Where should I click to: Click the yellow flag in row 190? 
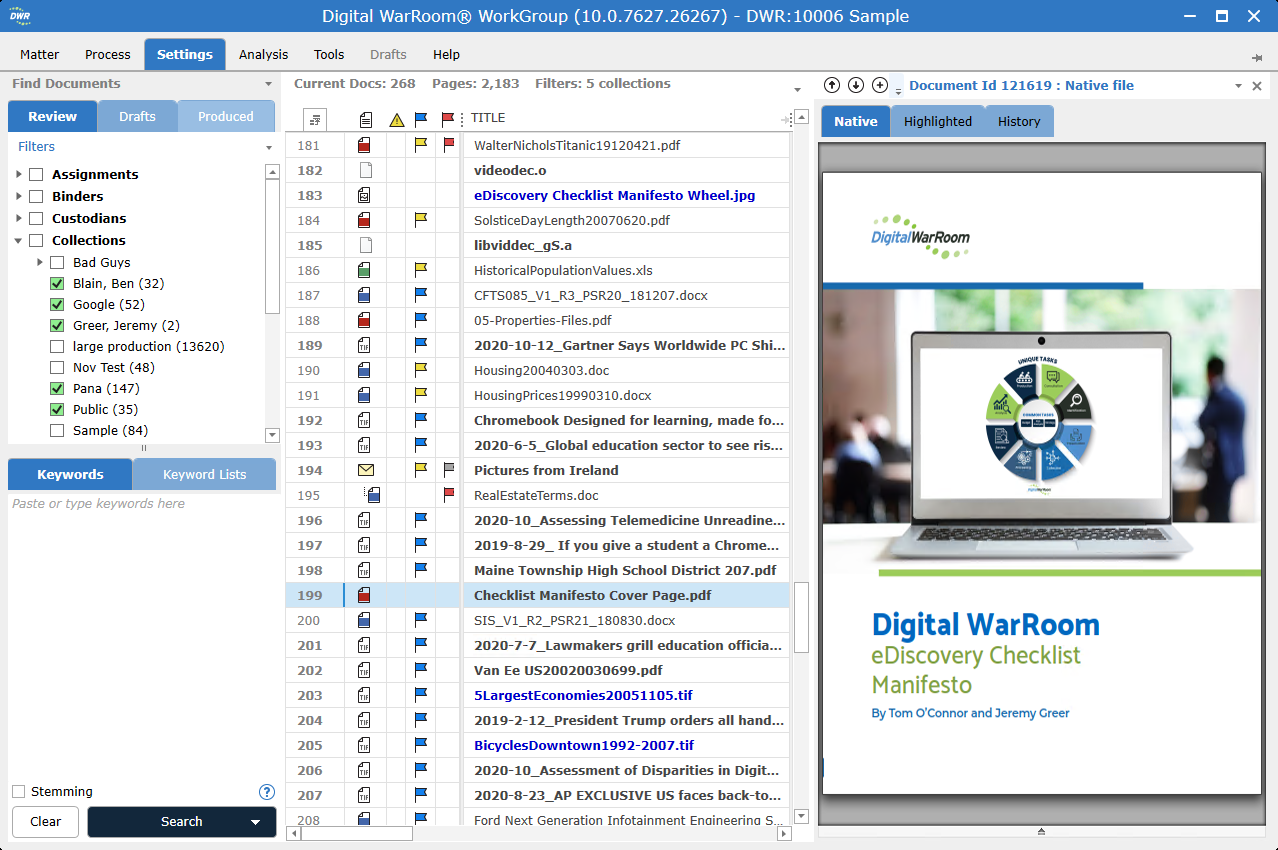pos(421,370)
